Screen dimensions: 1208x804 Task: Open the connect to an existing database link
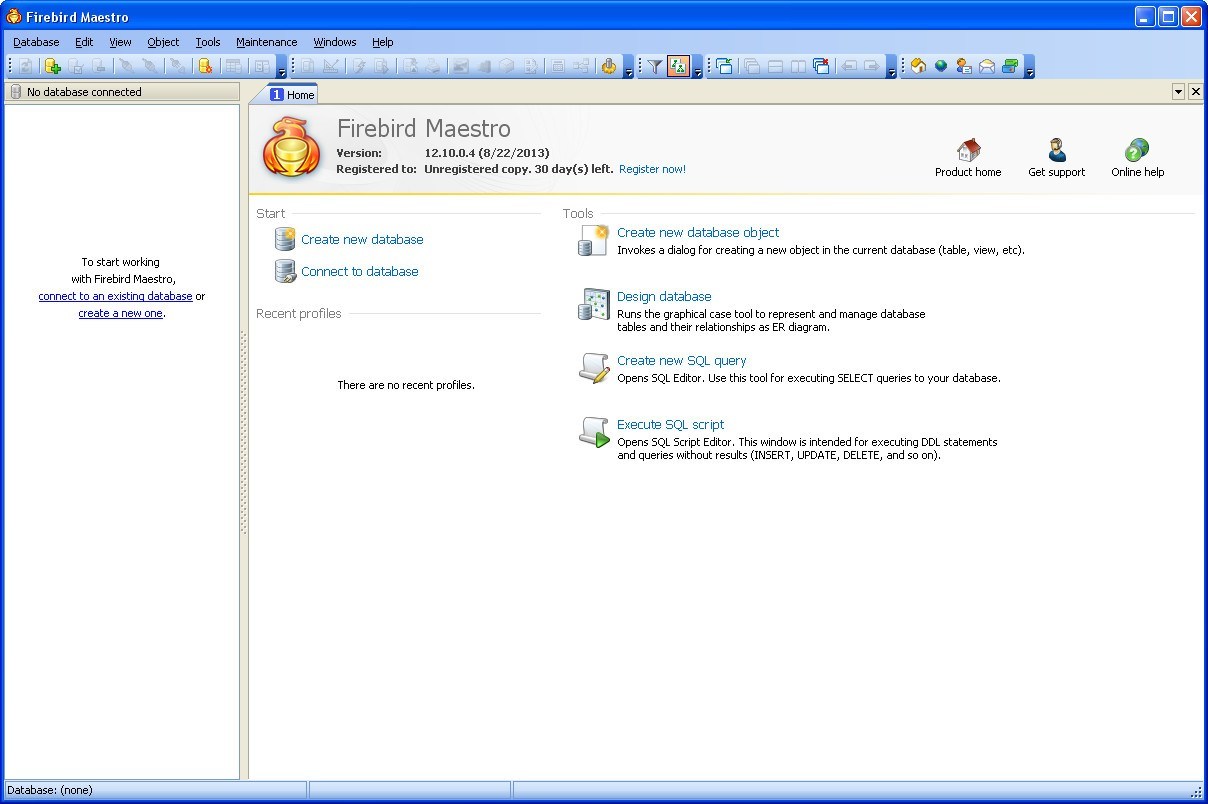(x=114, y=295)
